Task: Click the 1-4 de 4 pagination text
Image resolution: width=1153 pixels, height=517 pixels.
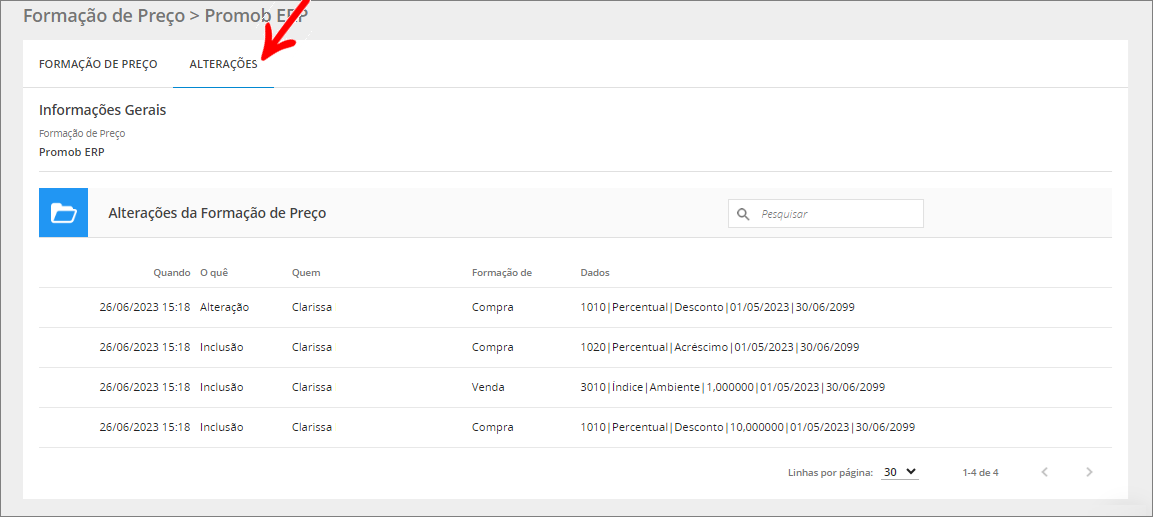Action: coord(980,472)
